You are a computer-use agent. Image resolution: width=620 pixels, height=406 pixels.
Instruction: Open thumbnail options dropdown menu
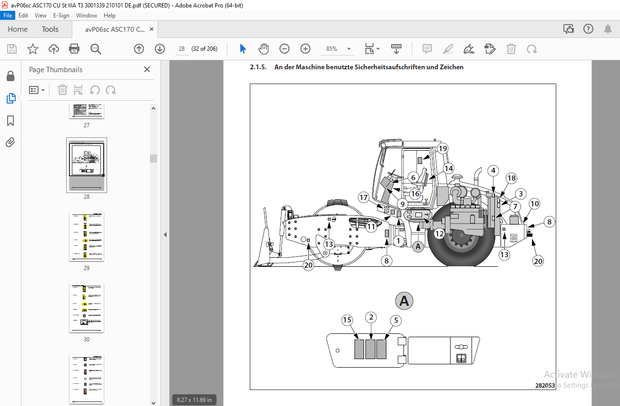[x=37, y=90]
